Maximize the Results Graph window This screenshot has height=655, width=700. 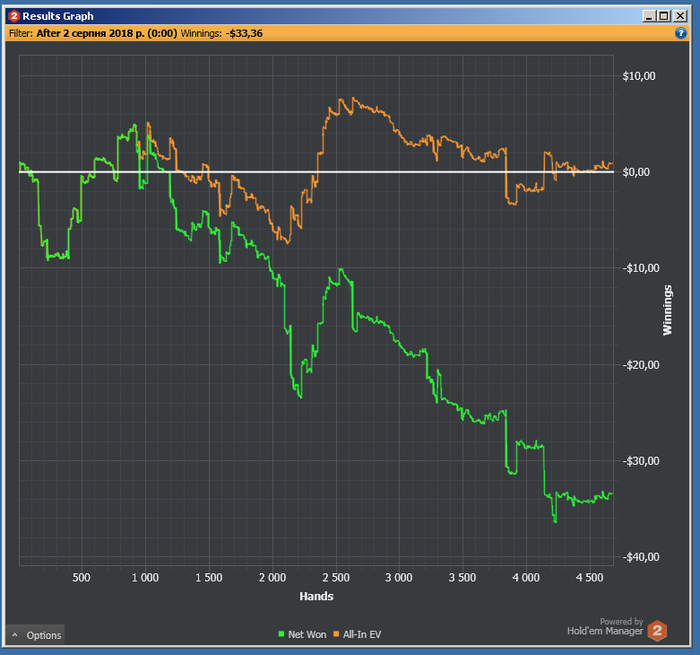point(664,17)
